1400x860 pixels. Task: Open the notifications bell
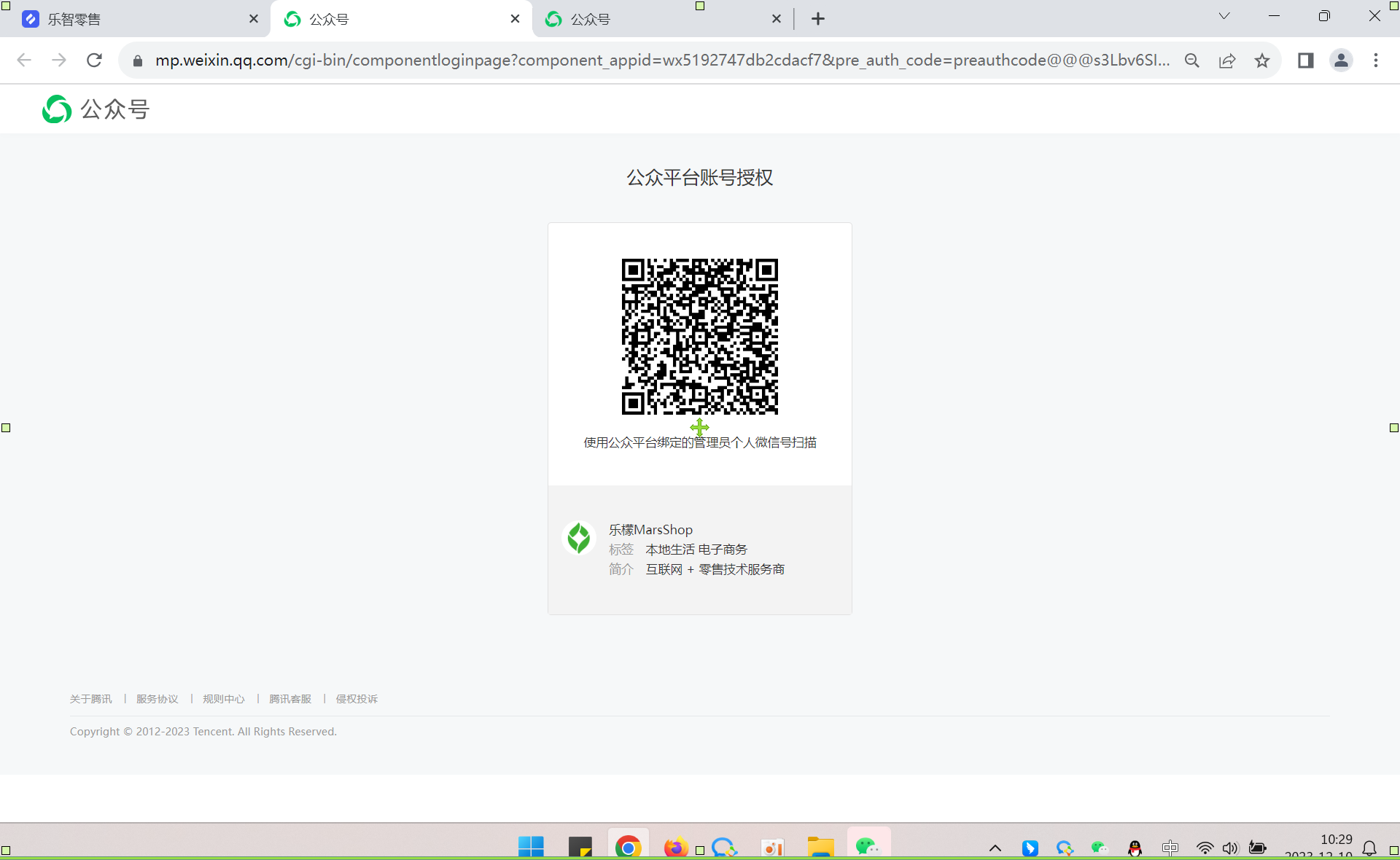tap(1369, 848)
